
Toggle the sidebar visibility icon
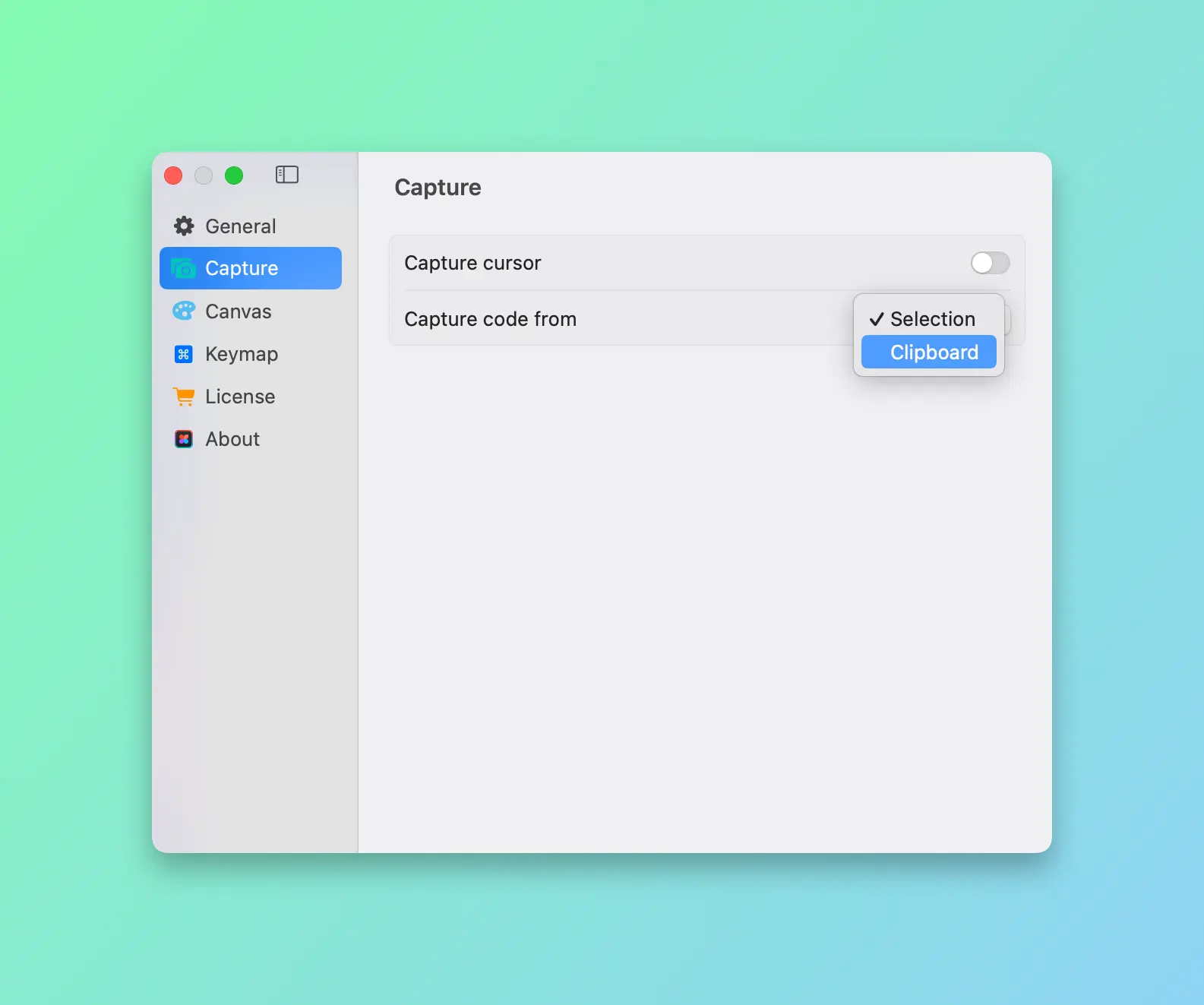(286, 175)
